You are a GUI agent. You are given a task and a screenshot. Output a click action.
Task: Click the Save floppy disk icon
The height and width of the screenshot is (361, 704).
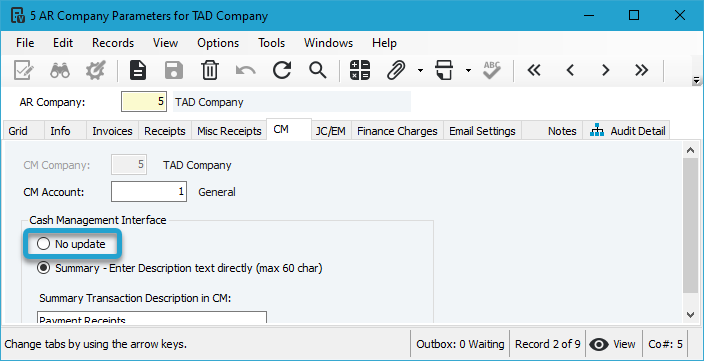[174, 70]
